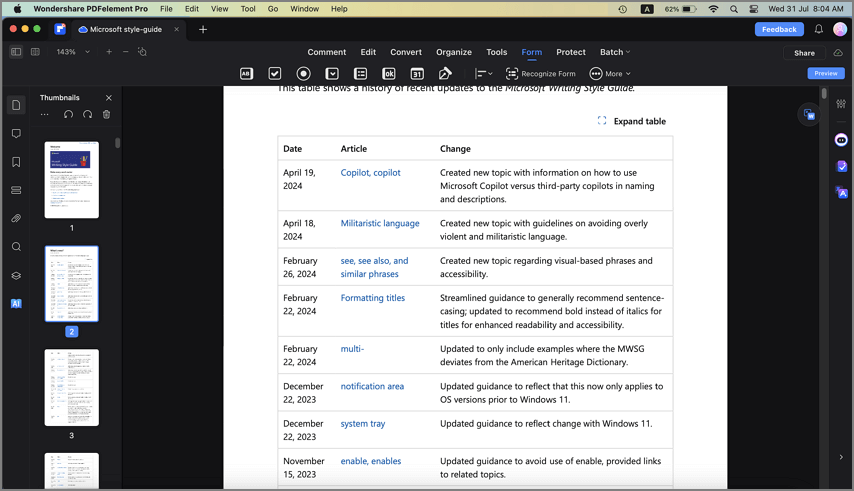Expand the Batch menu

tap(614, 52)
